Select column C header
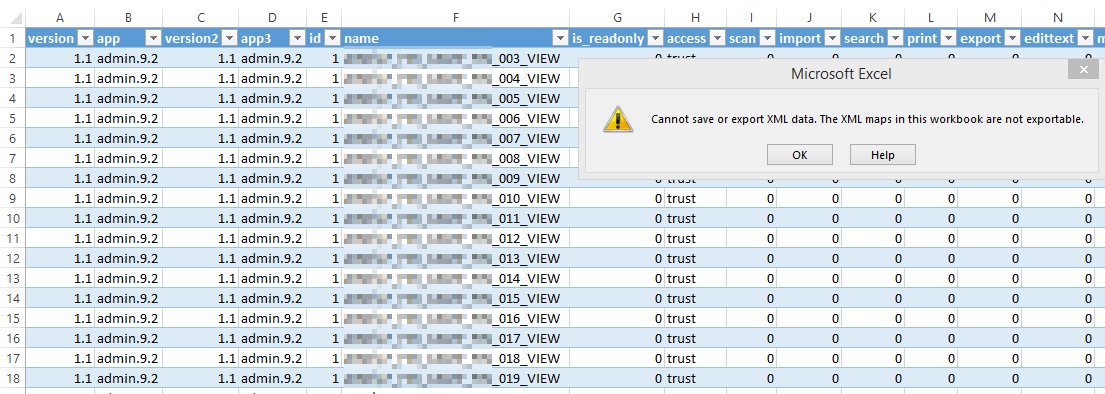The width and height of the screenshot is (1105, 394). 201,17
